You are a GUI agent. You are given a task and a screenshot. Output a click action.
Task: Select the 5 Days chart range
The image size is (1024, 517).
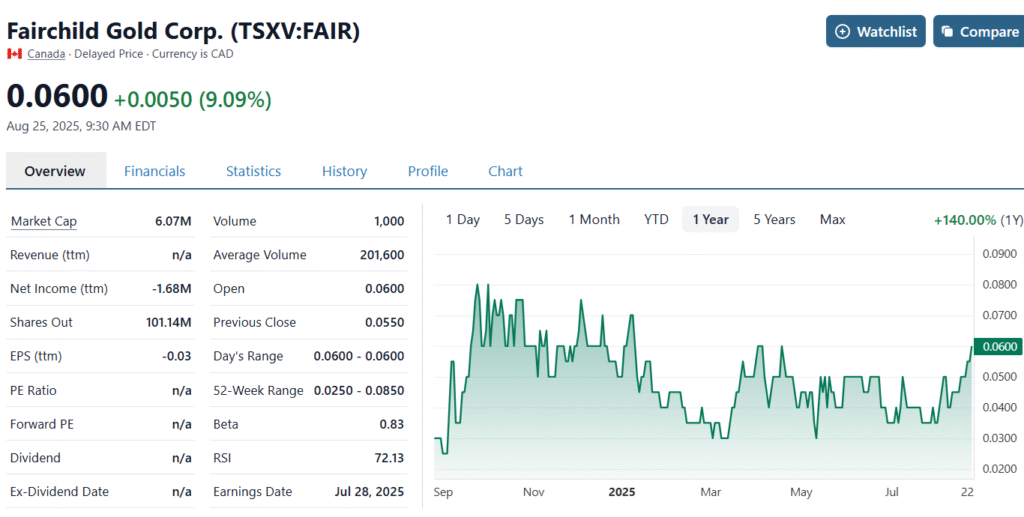pyautogui.click(x=523, y=219)
